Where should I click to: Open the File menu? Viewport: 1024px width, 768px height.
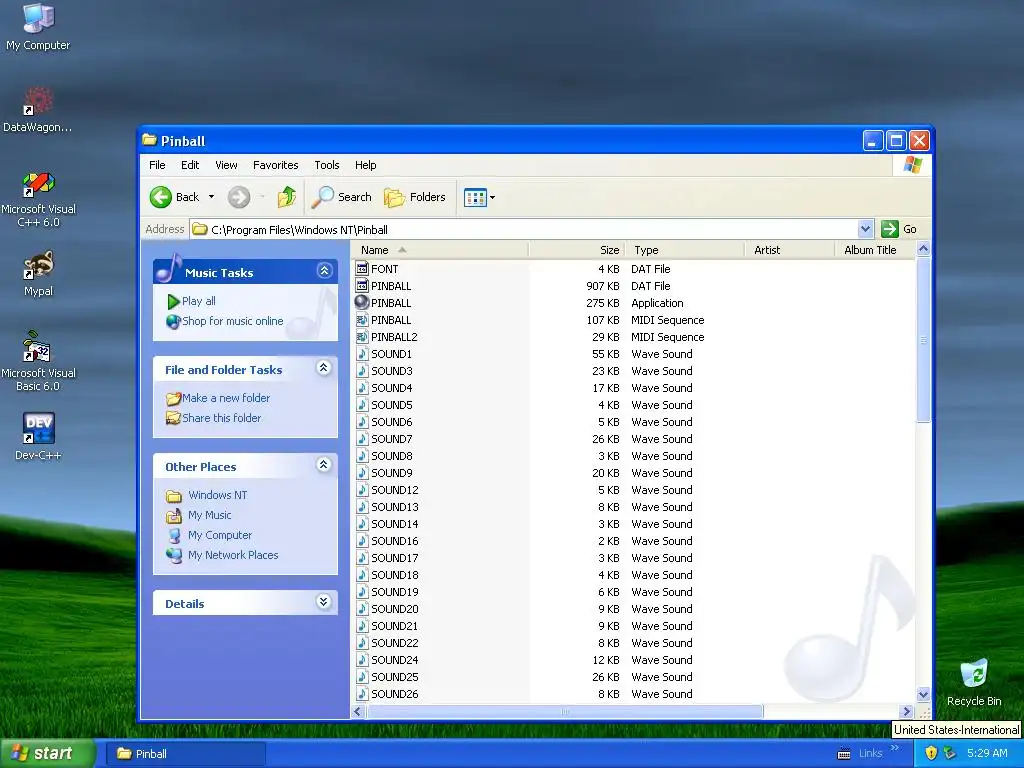157,165
